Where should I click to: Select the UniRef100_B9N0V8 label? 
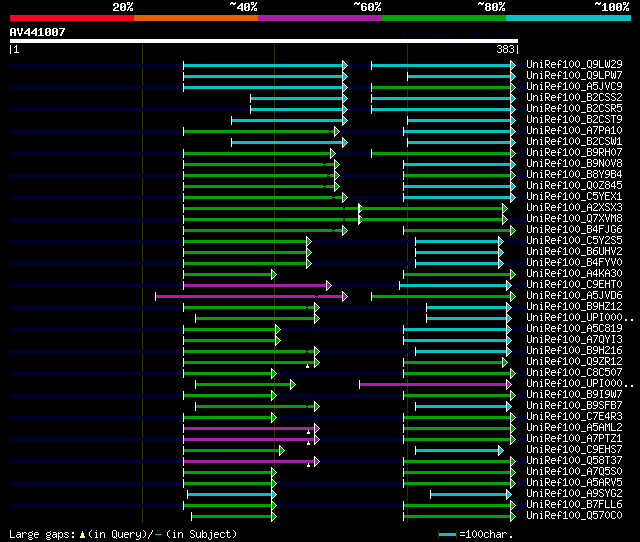(x=574, y=163)
